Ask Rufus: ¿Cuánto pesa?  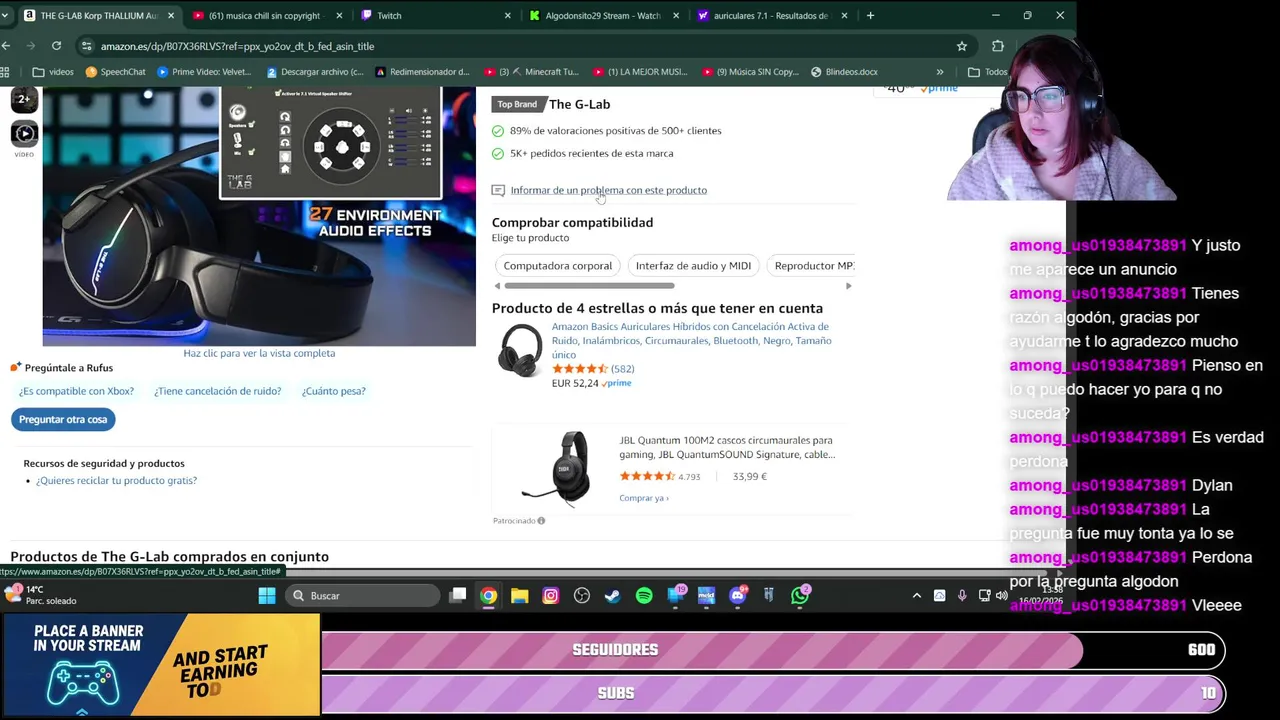pos(333,391)
